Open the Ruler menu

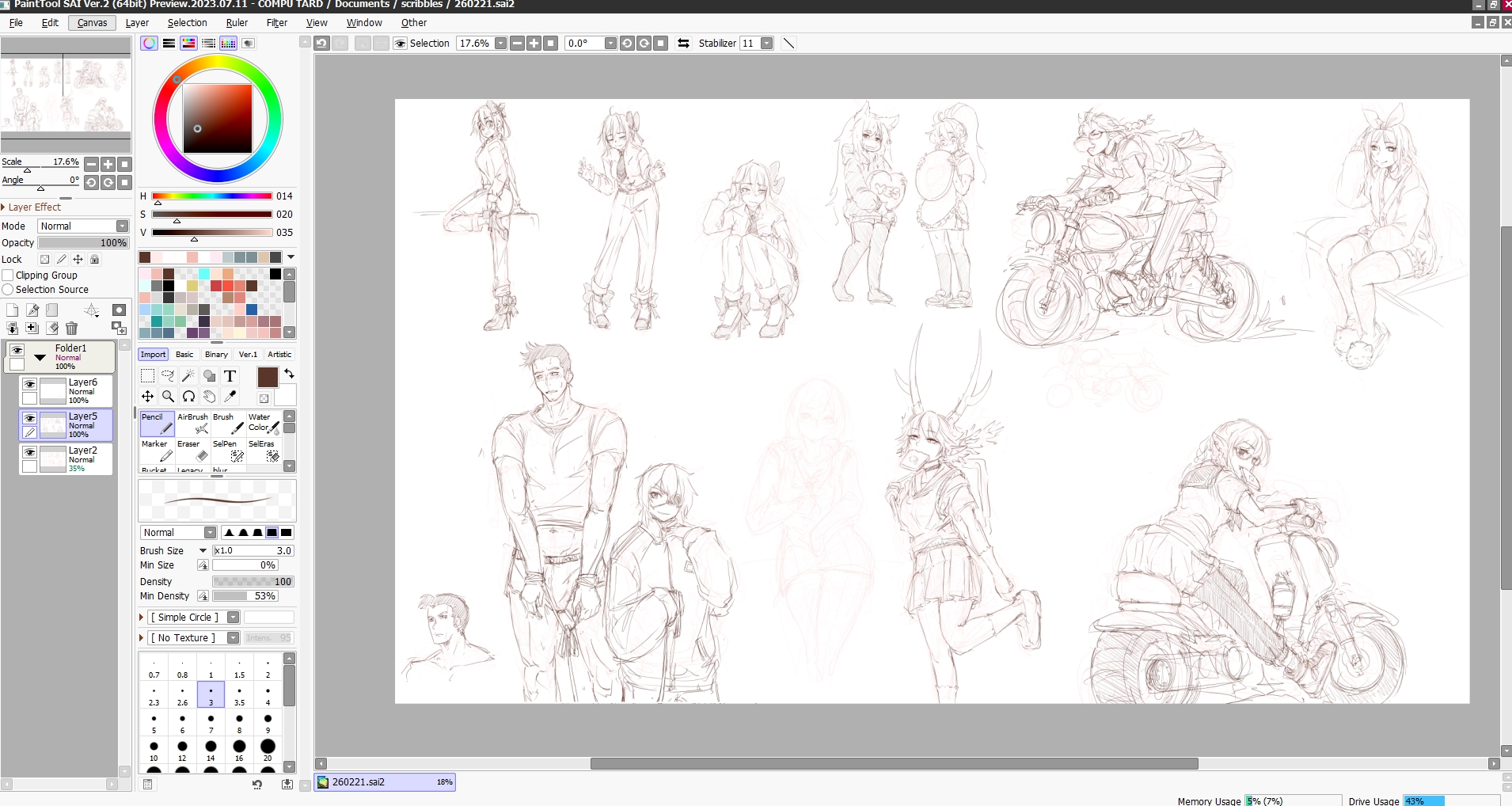[237, 23]
